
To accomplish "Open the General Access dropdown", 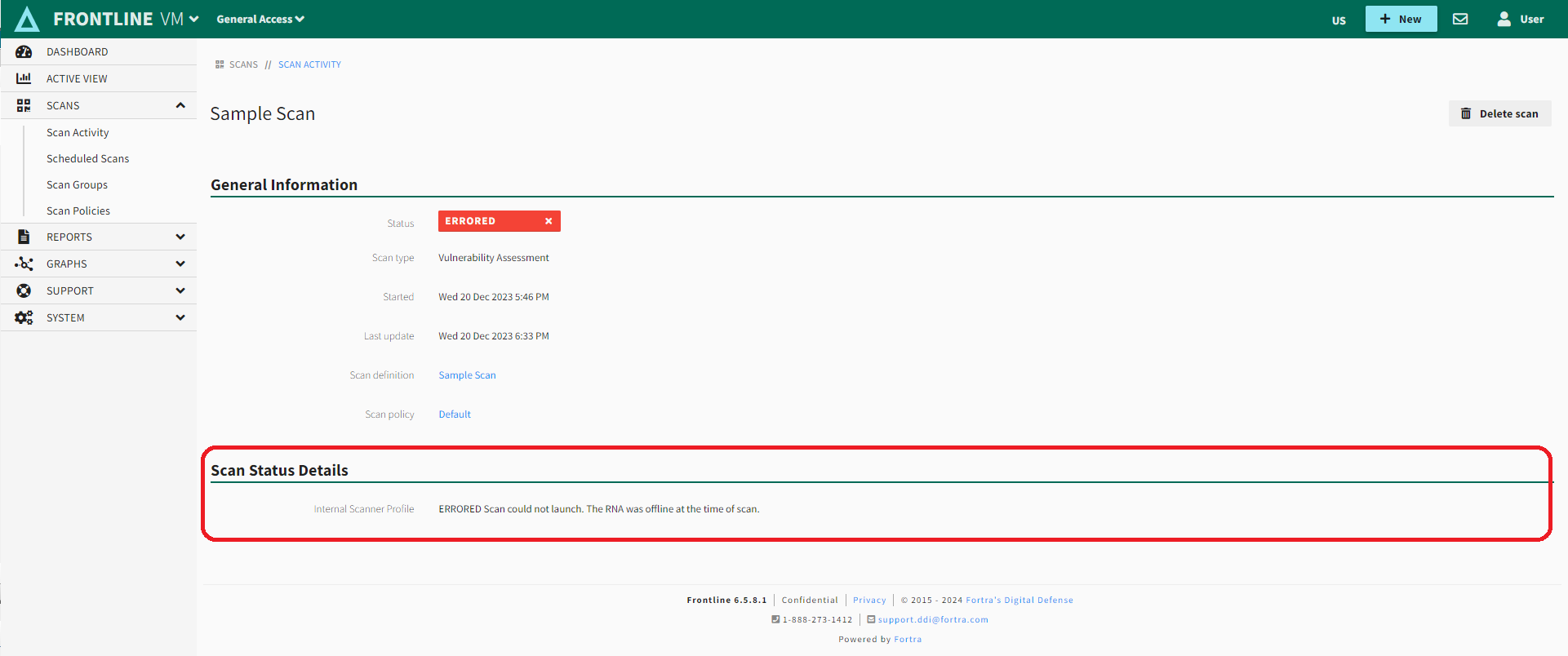I will tap(260, 19).
